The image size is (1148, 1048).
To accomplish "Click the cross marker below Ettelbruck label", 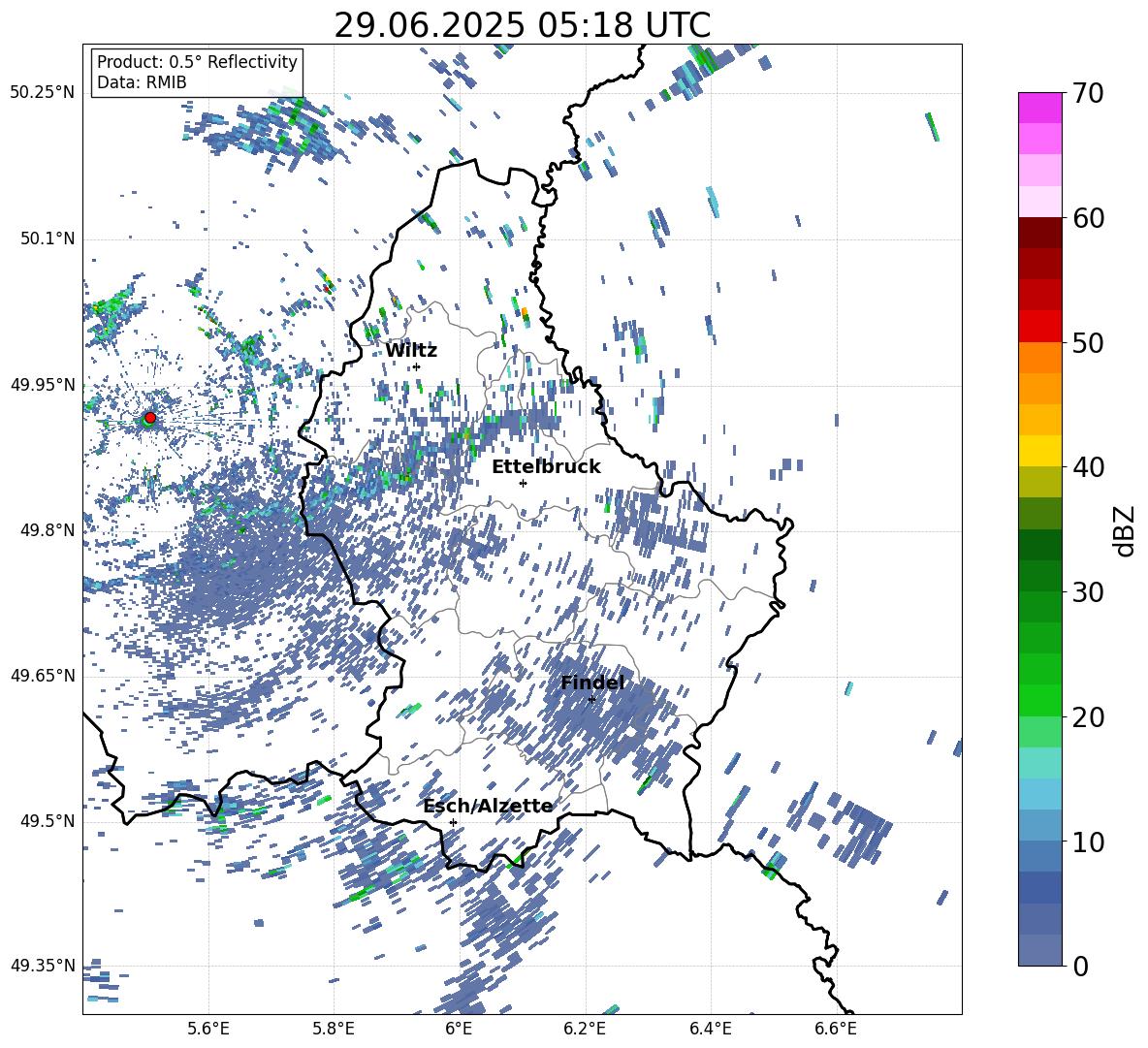I will [523, 483].
